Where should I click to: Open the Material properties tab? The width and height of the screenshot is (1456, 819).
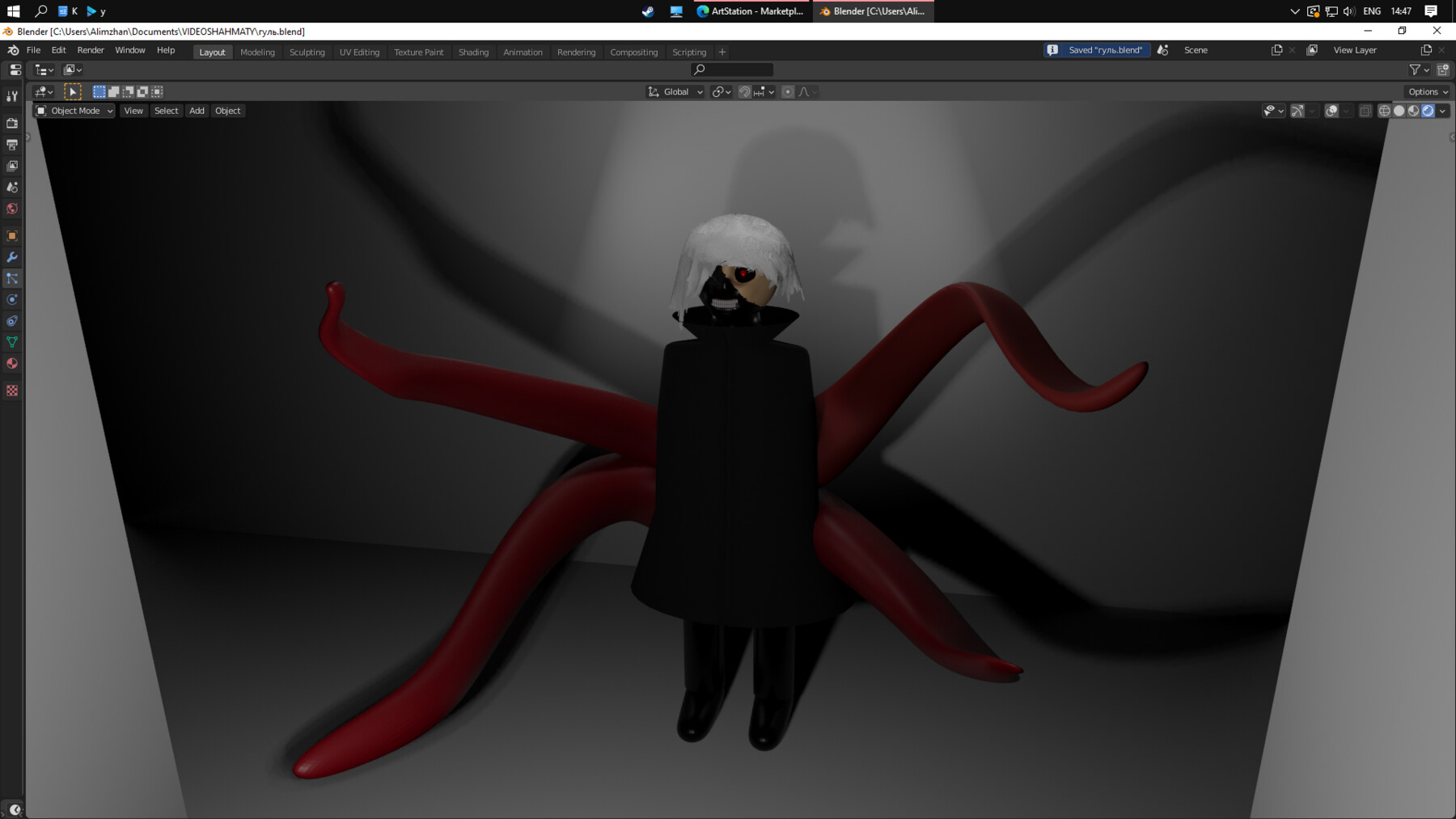[x=12, y=364]
